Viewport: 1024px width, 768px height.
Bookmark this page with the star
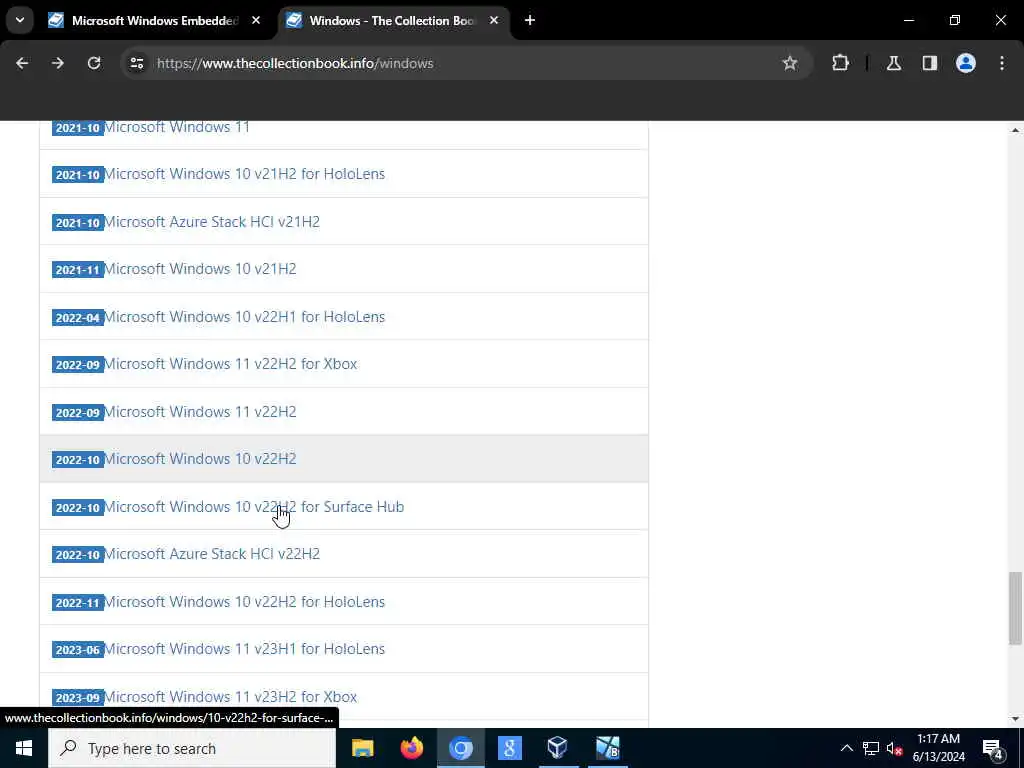tap(790, 63)
